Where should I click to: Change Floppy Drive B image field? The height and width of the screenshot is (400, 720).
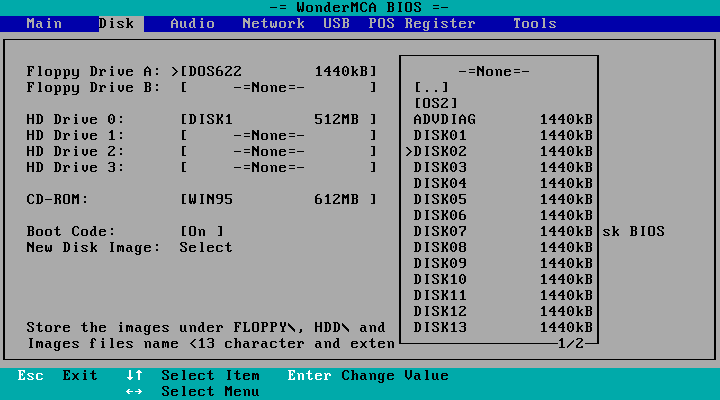tap(278, 87)
